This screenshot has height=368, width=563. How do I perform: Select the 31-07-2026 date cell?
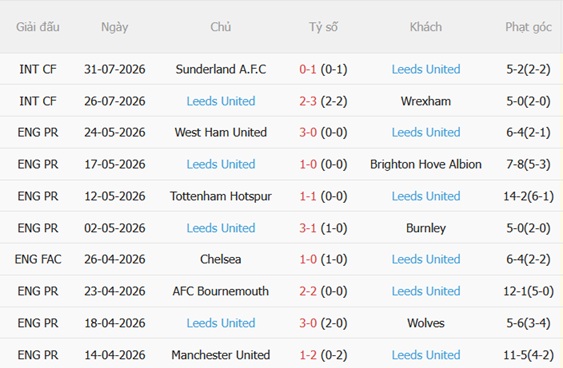(x=115, y=69)
